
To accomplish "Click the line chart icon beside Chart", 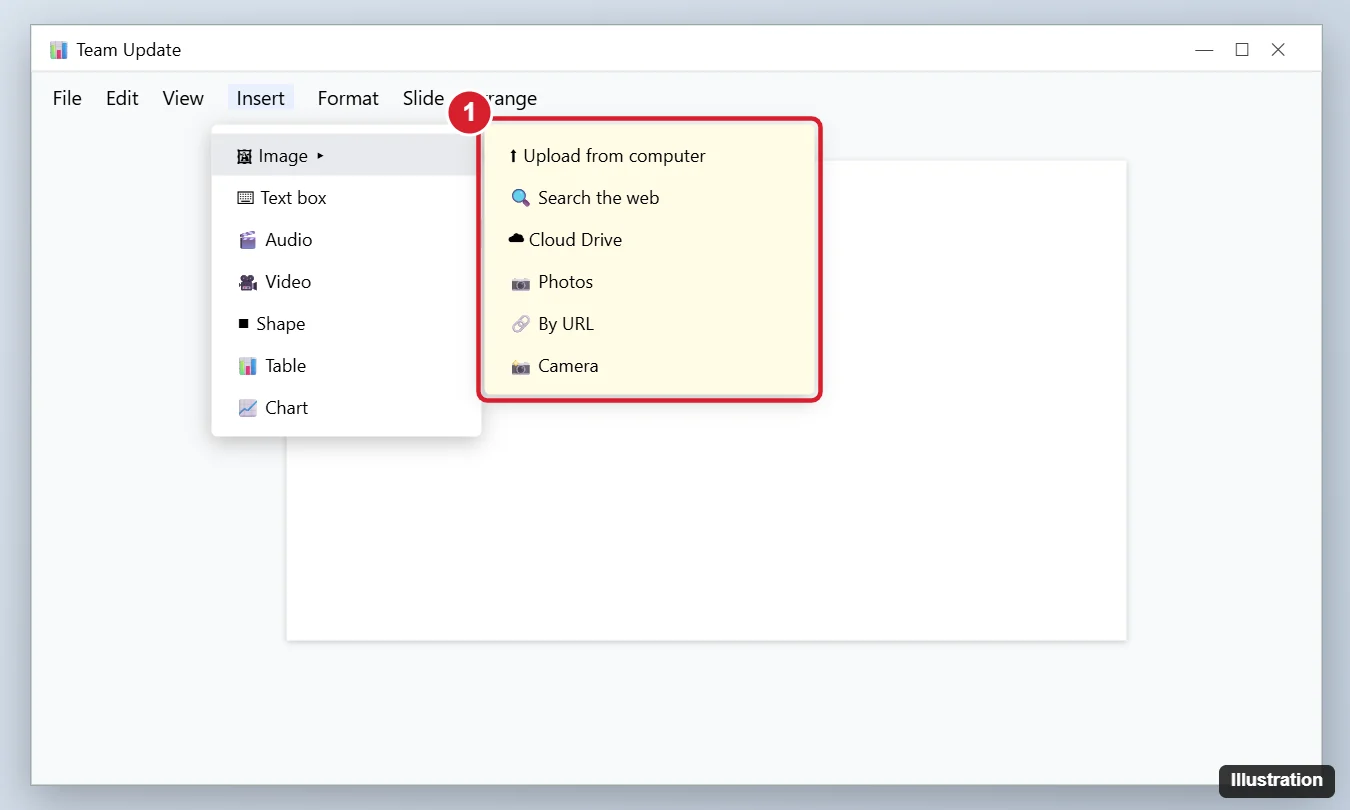I will click(x=248, y=408).
